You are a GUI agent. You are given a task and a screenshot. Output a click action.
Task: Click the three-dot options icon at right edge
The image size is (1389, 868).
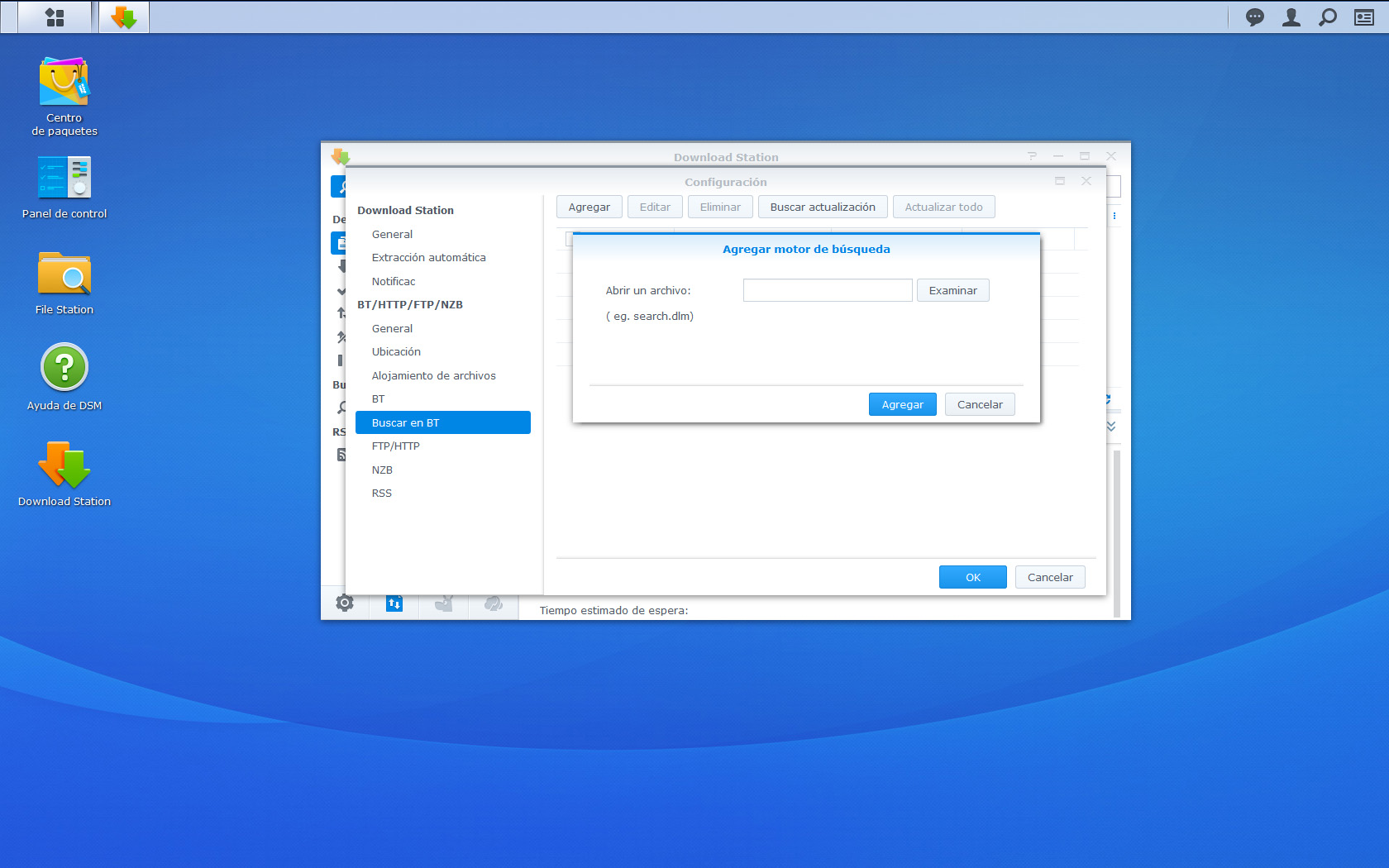point(1115,216)
